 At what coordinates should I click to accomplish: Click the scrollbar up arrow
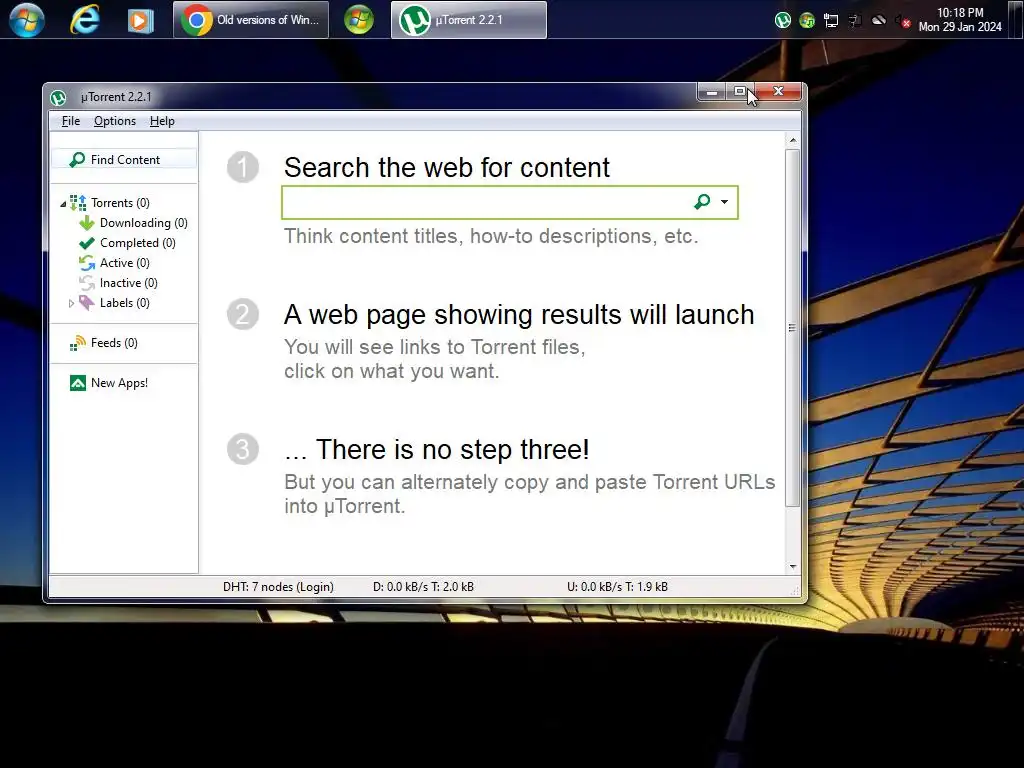click(793, 140)
